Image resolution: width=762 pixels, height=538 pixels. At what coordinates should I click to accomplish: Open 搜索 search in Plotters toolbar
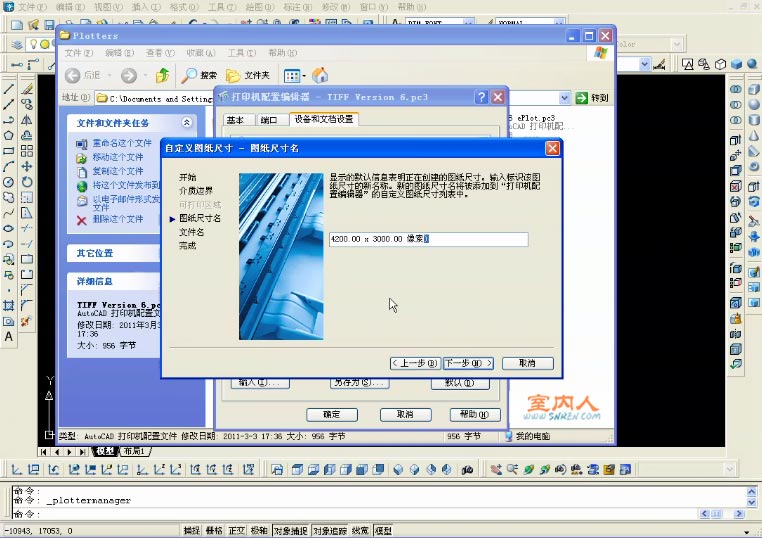[199, 75]
